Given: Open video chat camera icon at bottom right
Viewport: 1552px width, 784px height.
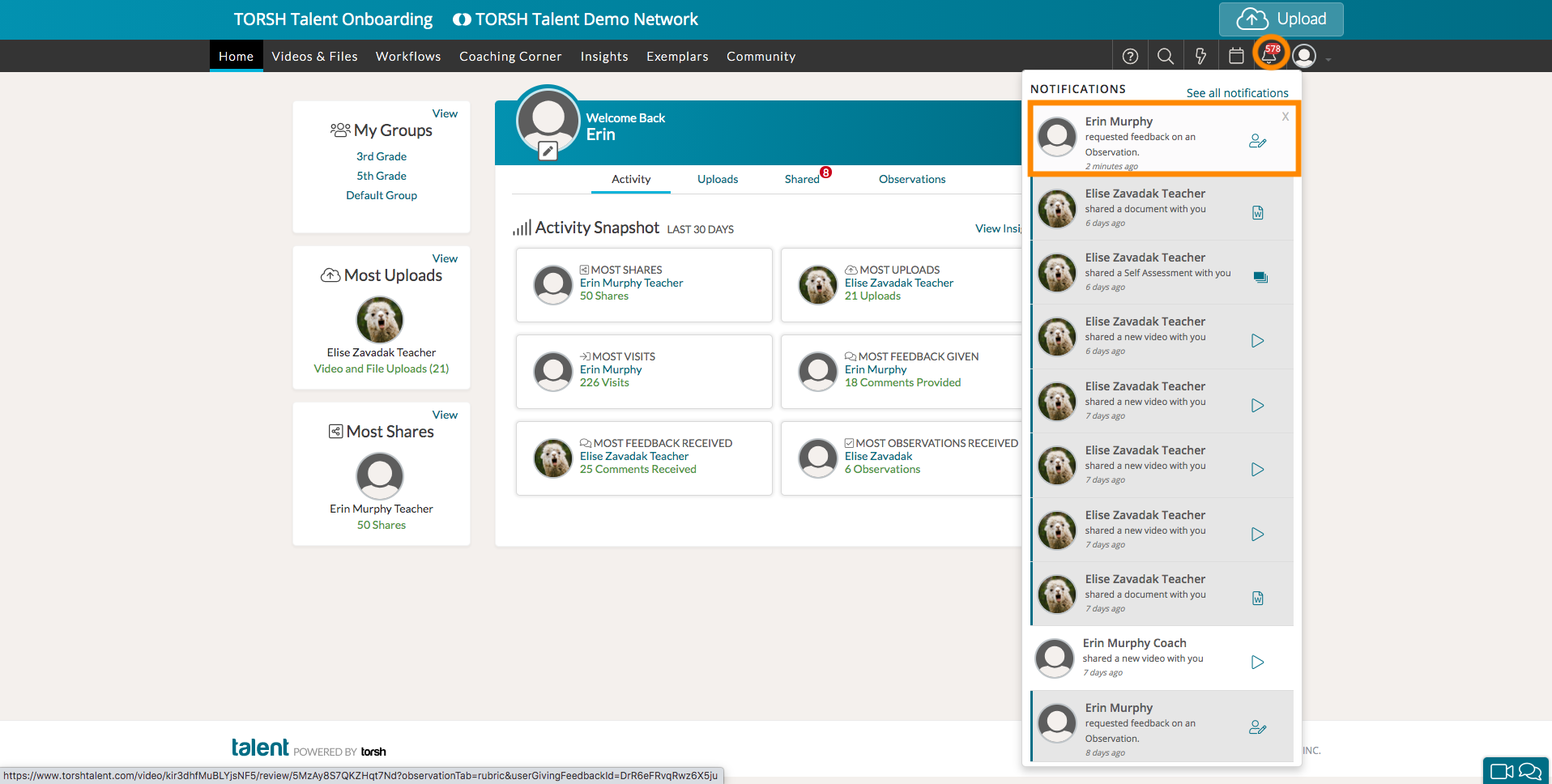Looking at the screenshot, I should (1501, 771).
